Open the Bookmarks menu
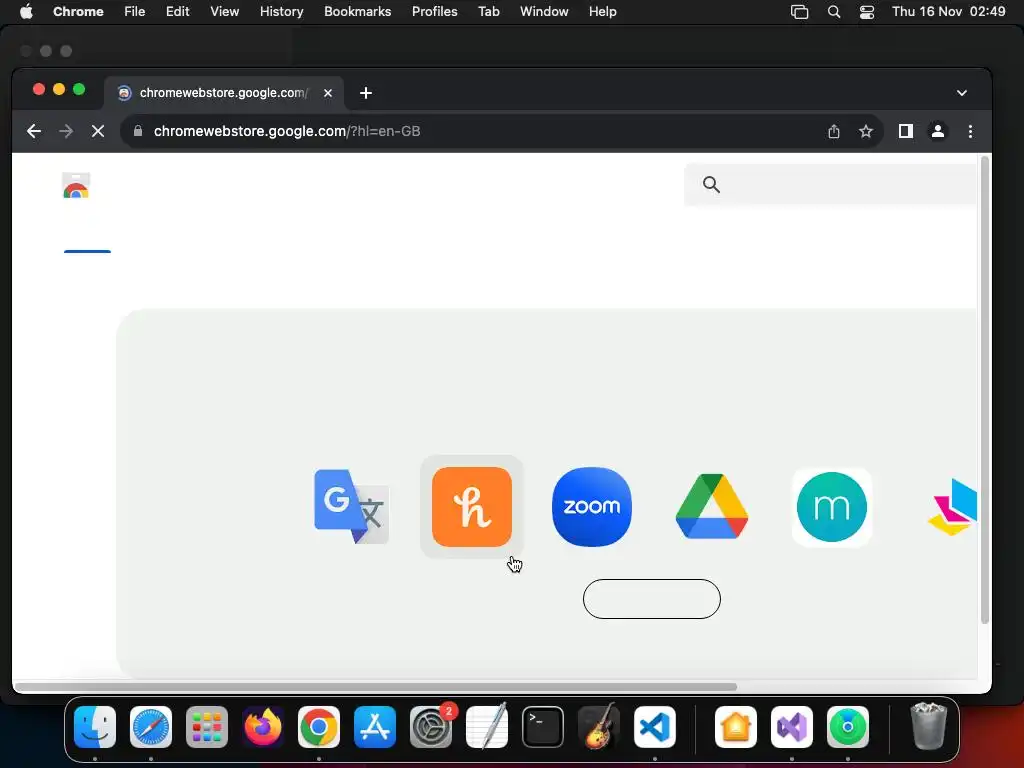 [x=357, y=11]
